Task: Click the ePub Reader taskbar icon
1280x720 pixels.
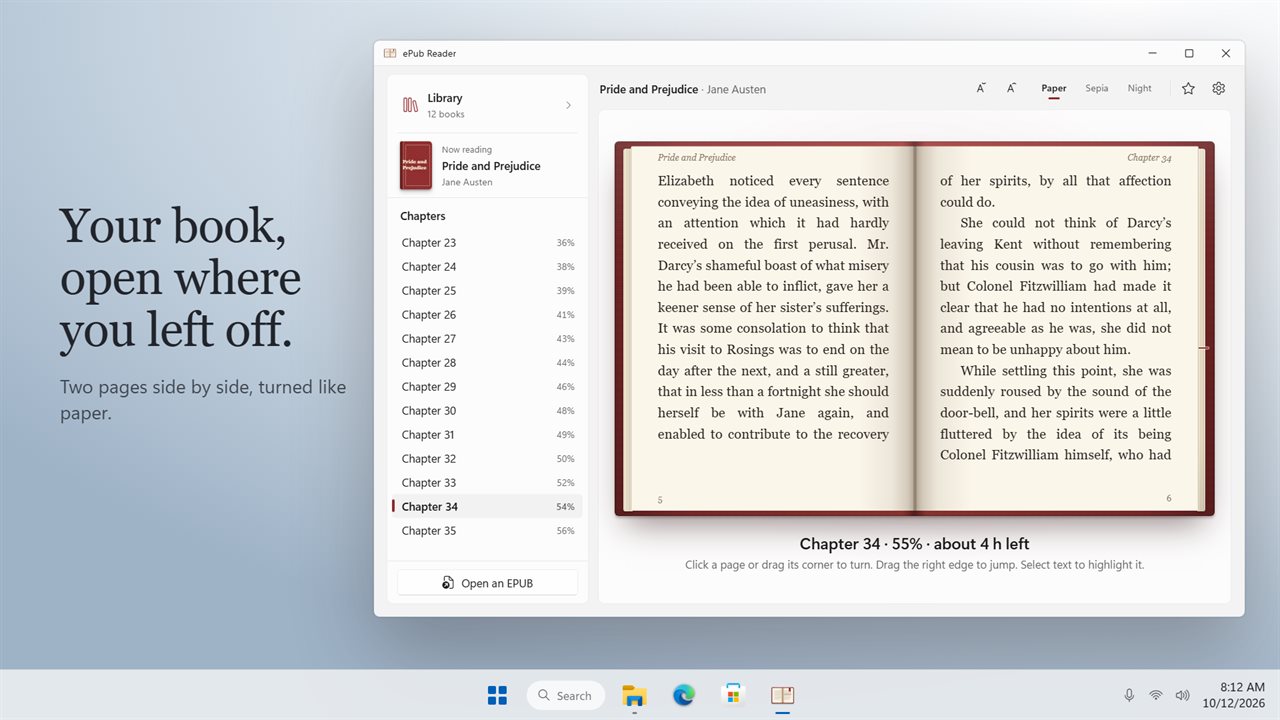Action: (x=782, y=695)
